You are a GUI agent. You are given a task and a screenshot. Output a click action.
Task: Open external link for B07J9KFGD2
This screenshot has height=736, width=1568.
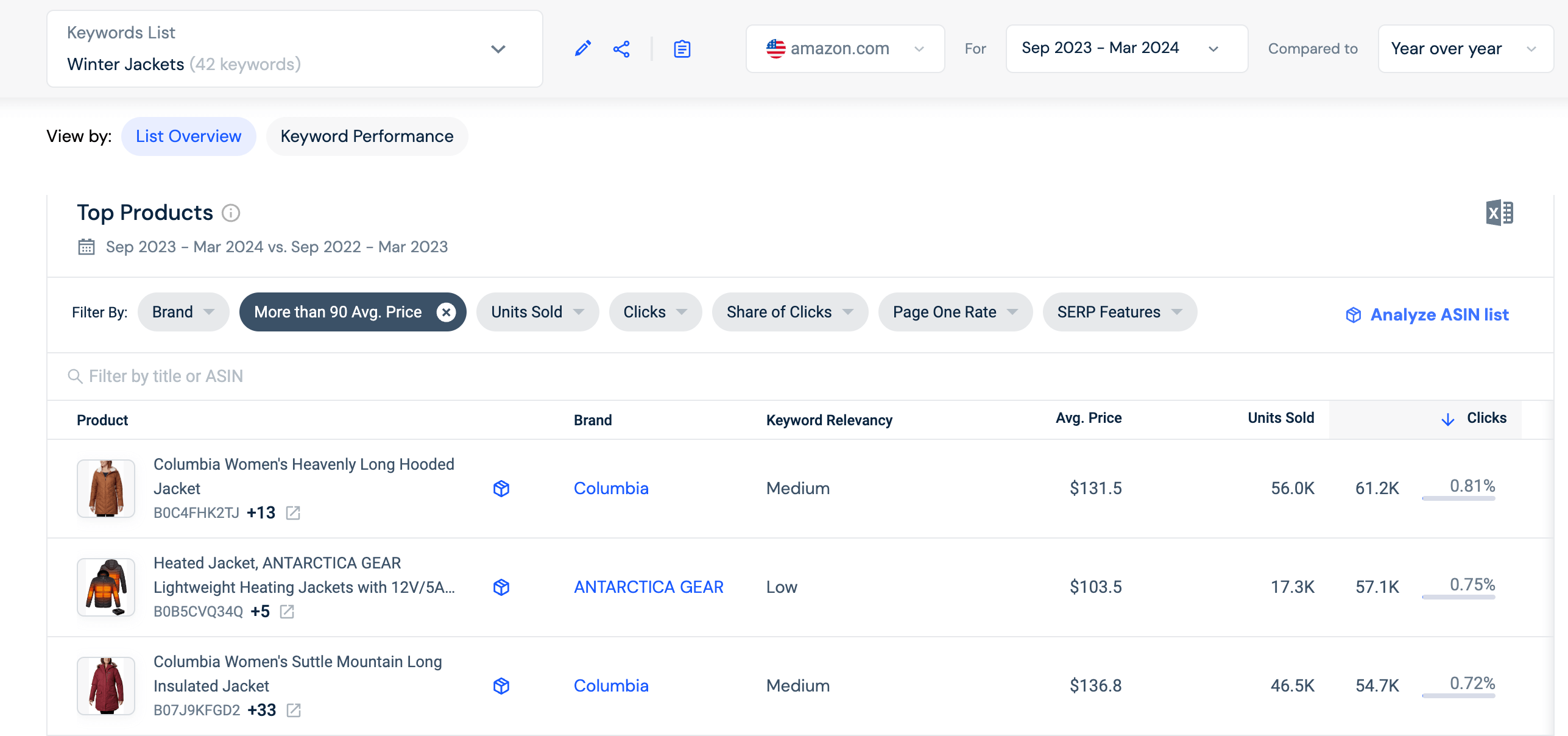294,710
